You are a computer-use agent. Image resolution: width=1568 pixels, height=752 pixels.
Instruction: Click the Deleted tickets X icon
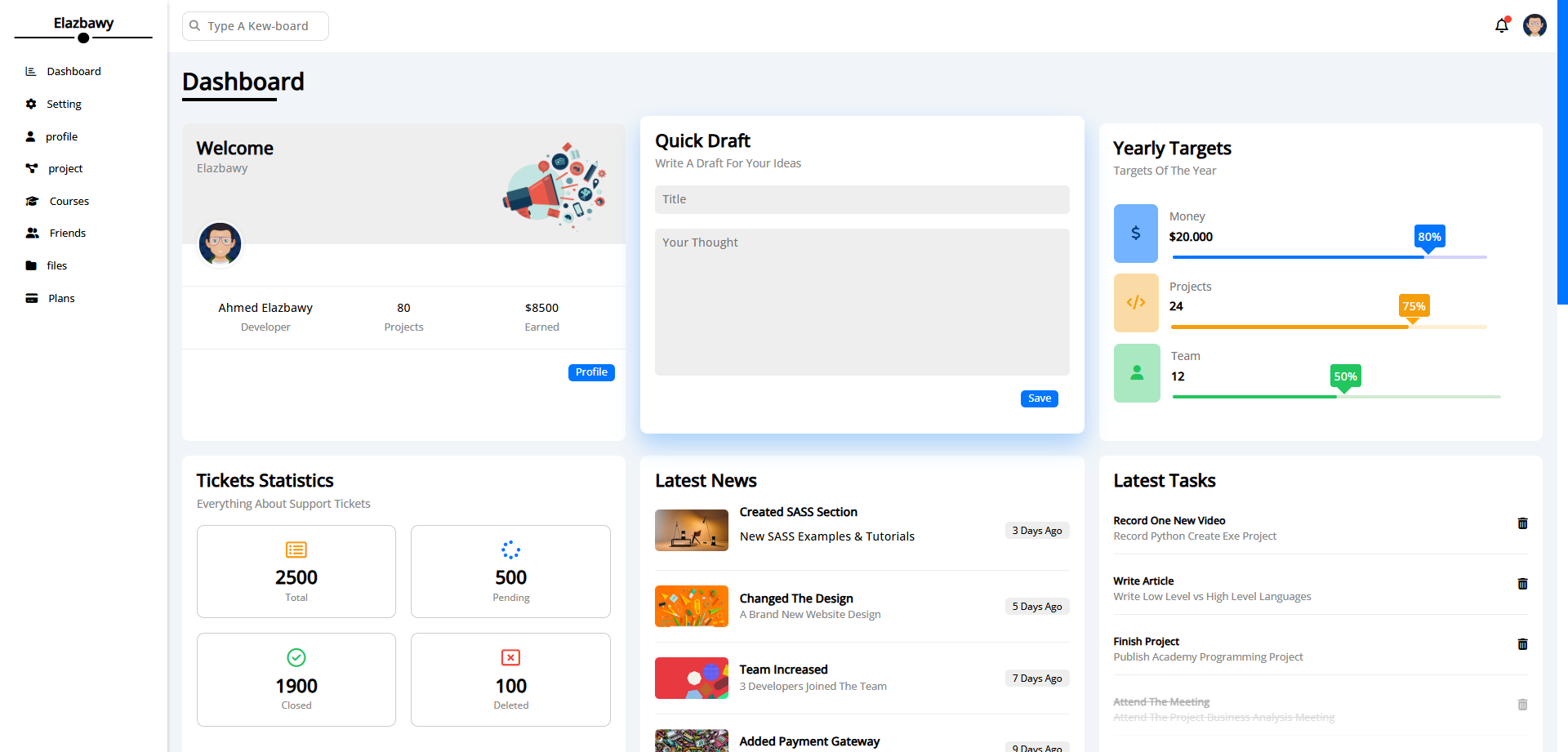coord(511,657)
